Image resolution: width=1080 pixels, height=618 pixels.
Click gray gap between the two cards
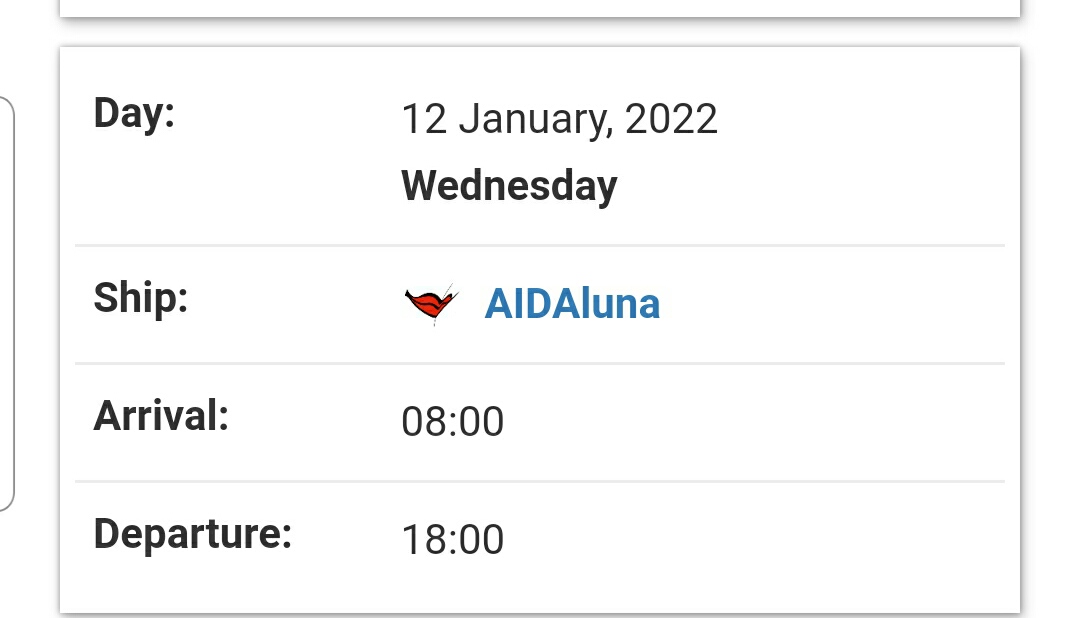(540, 32)
